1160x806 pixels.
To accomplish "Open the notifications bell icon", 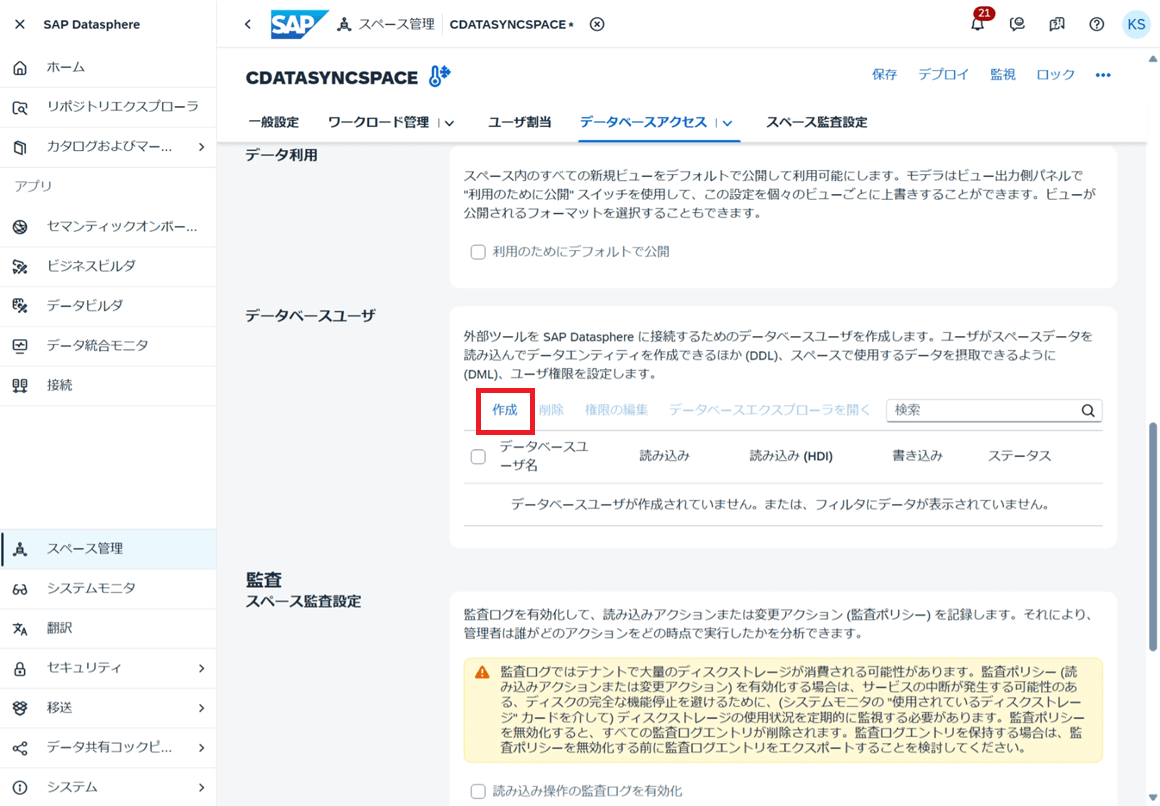I will click(978, 24).
